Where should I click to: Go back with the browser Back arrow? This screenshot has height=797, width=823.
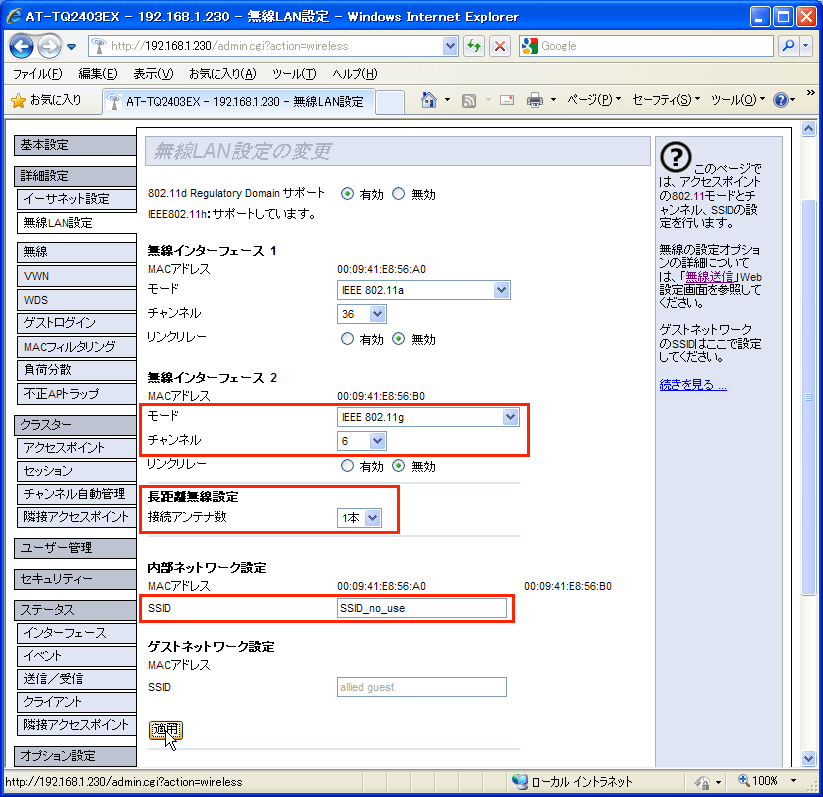22,47
